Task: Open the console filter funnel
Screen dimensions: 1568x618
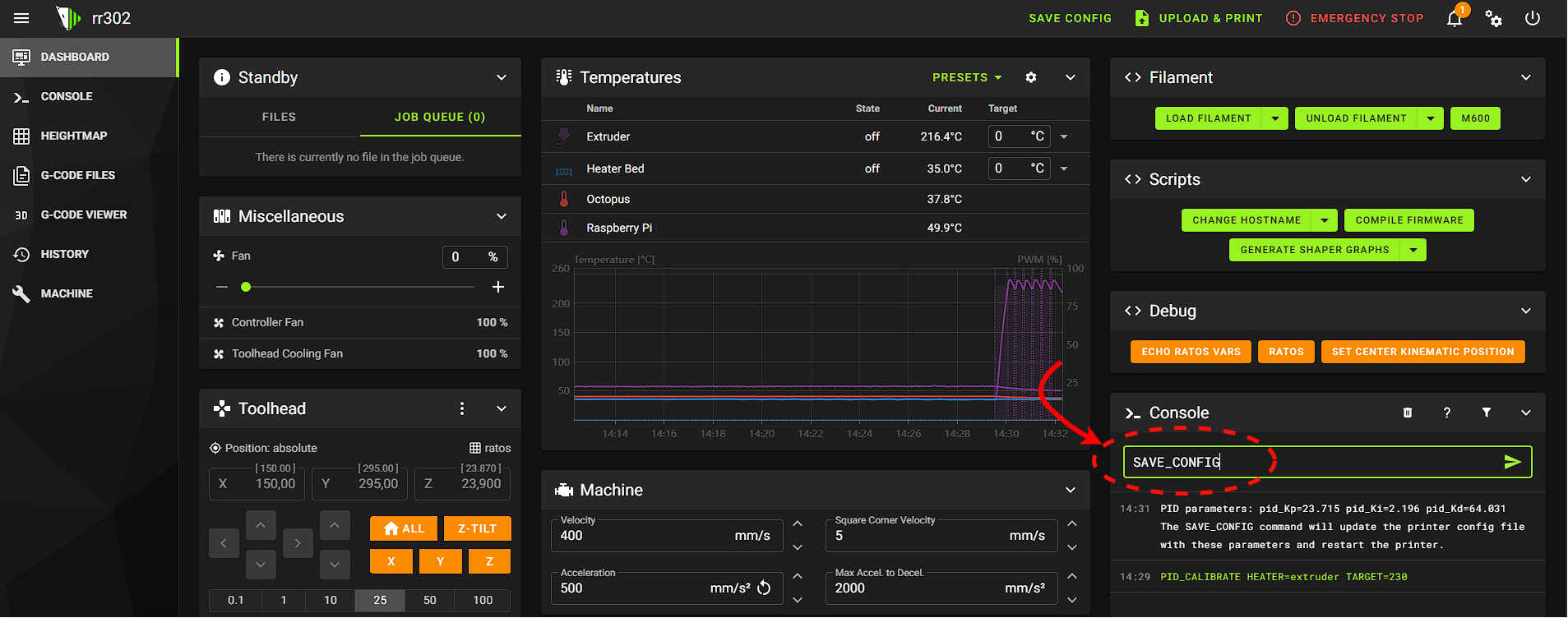Action: click(1487, 413)
